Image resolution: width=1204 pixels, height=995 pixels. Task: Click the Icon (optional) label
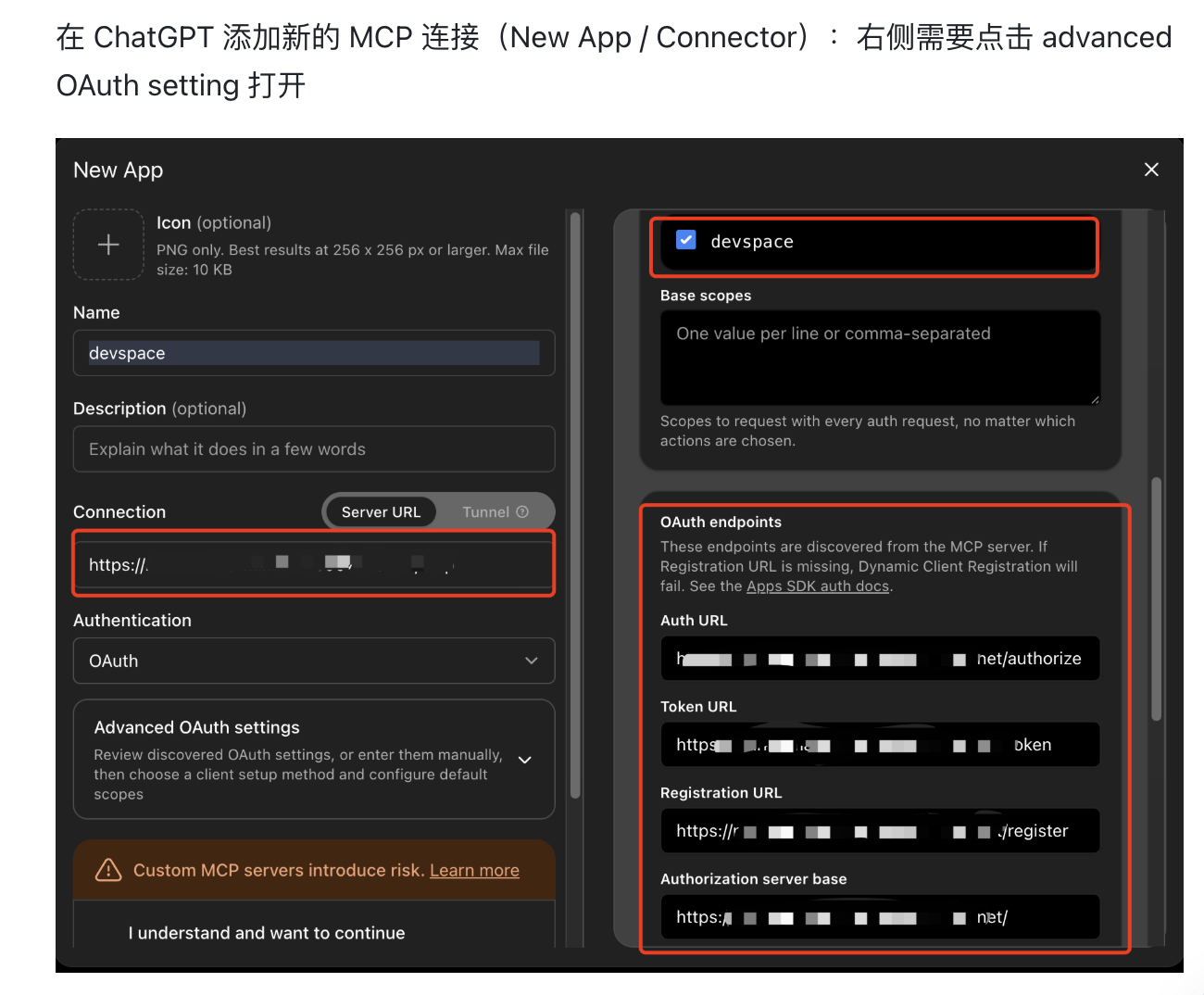click(x=214, y=223)
